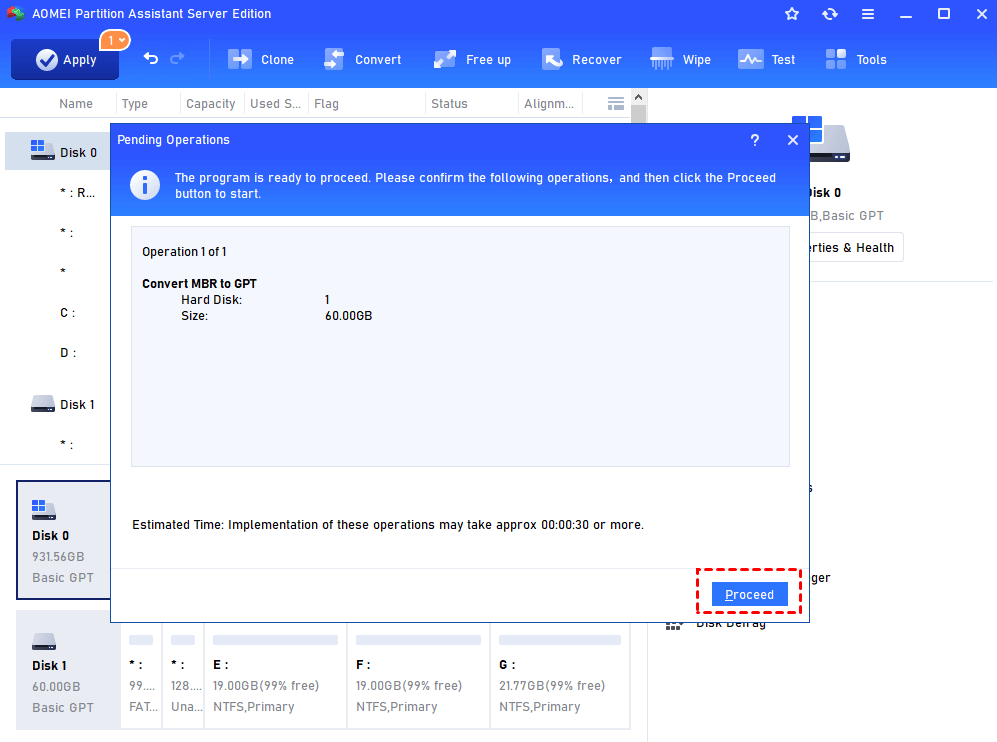Click the Properties & Health button

pyautogui.click(x=855, y=247)
